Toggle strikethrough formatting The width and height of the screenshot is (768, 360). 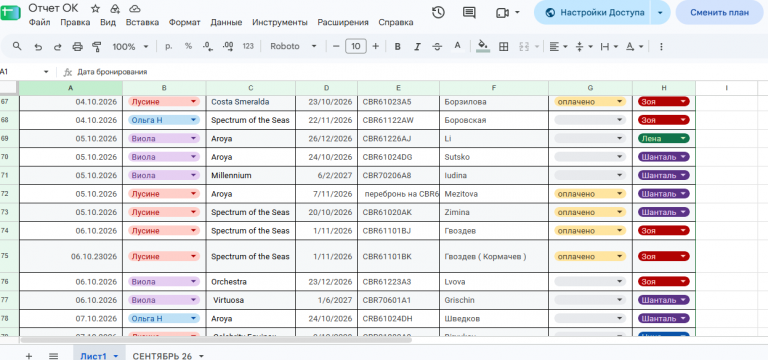[x=437, y=47]
